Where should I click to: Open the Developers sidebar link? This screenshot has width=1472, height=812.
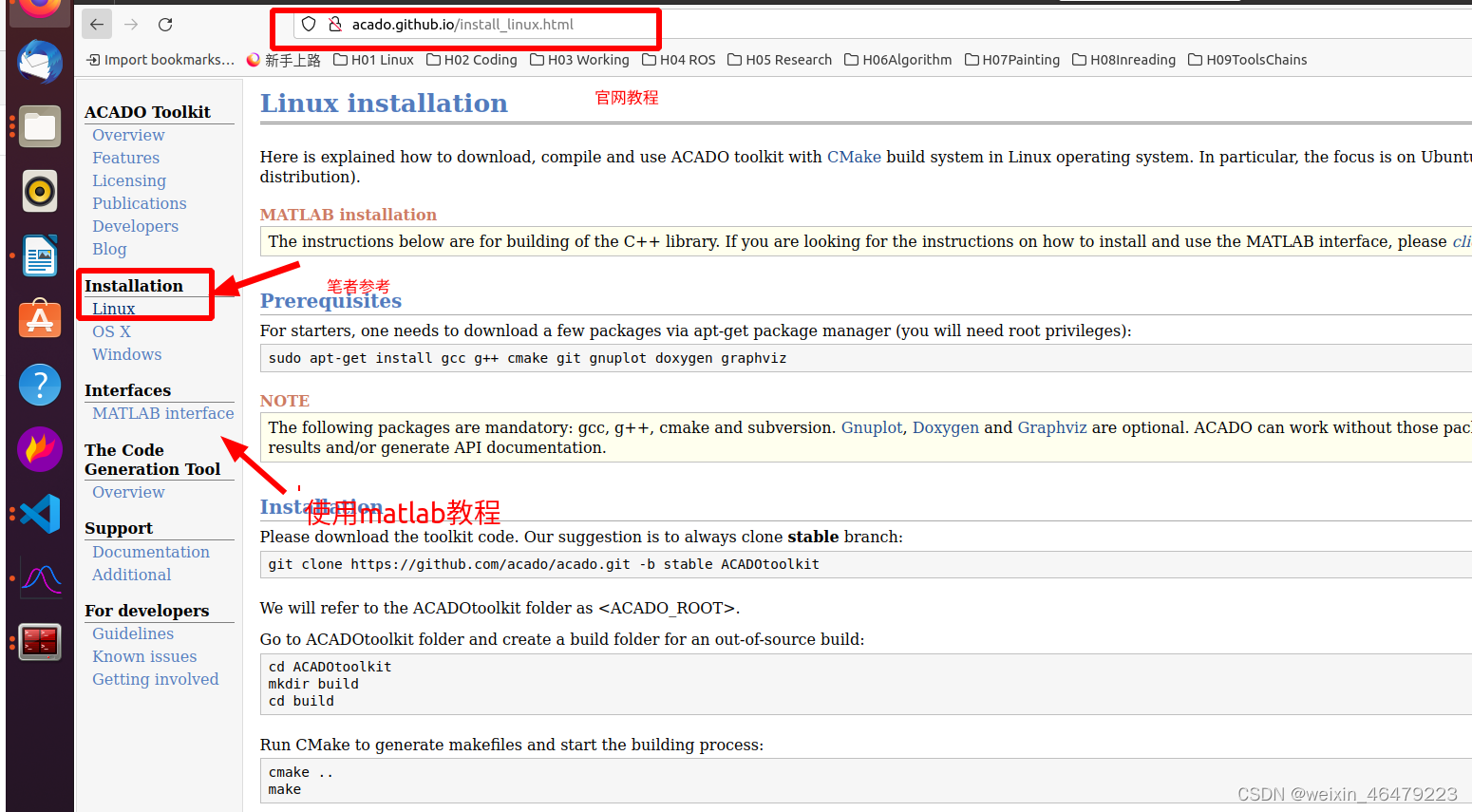click(x=135, y=226)
